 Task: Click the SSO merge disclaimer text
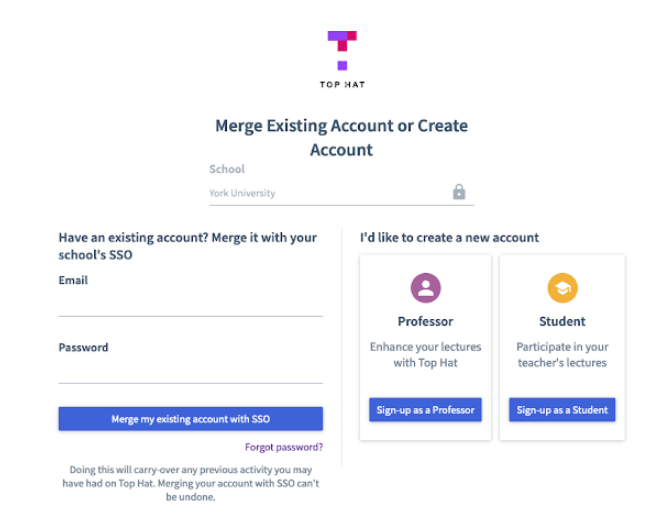[190, 483]
